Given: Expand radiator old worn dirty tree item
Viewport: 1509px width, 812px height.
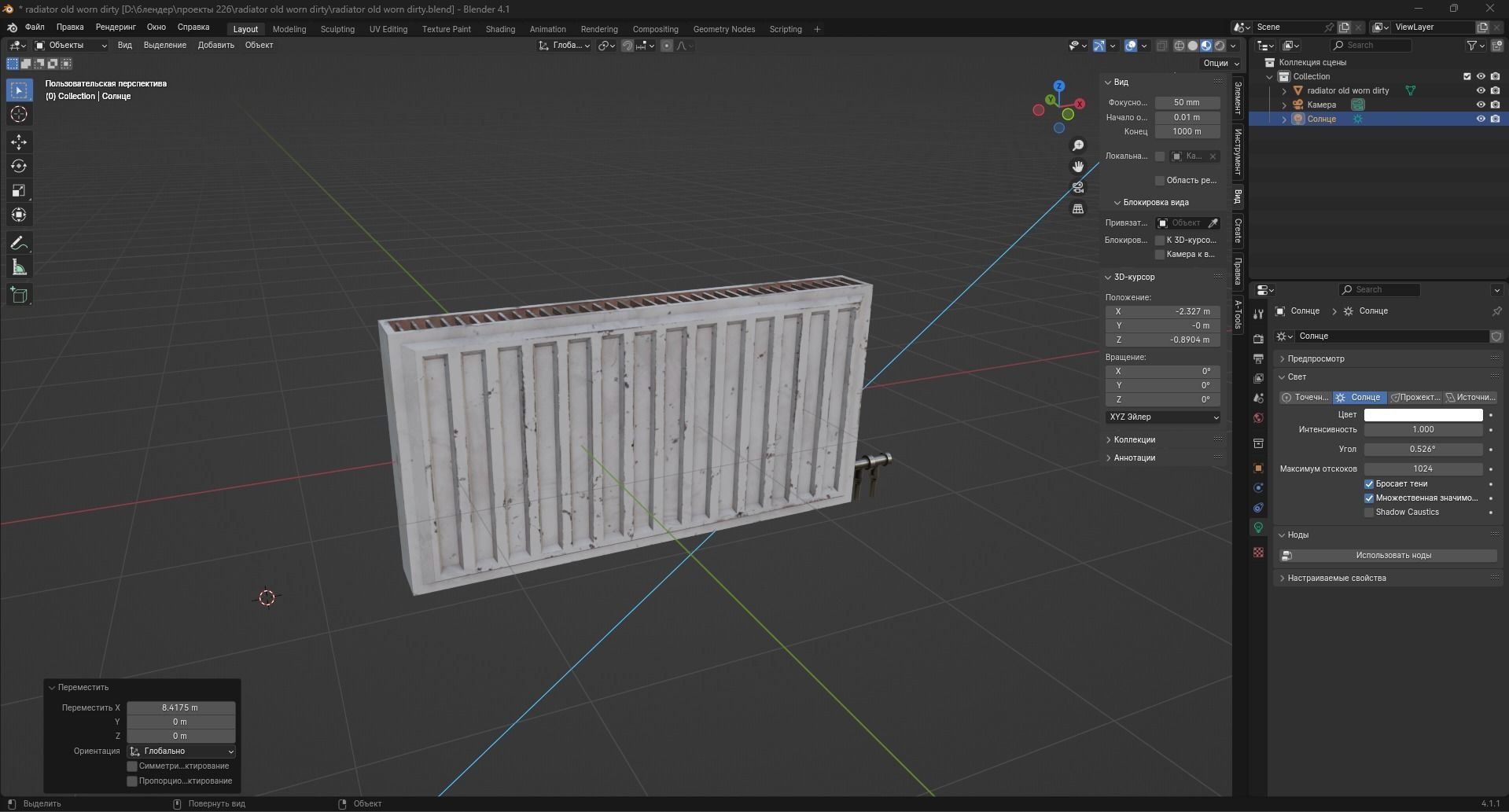Looking at the screenshot, I should click(1285, 91).
